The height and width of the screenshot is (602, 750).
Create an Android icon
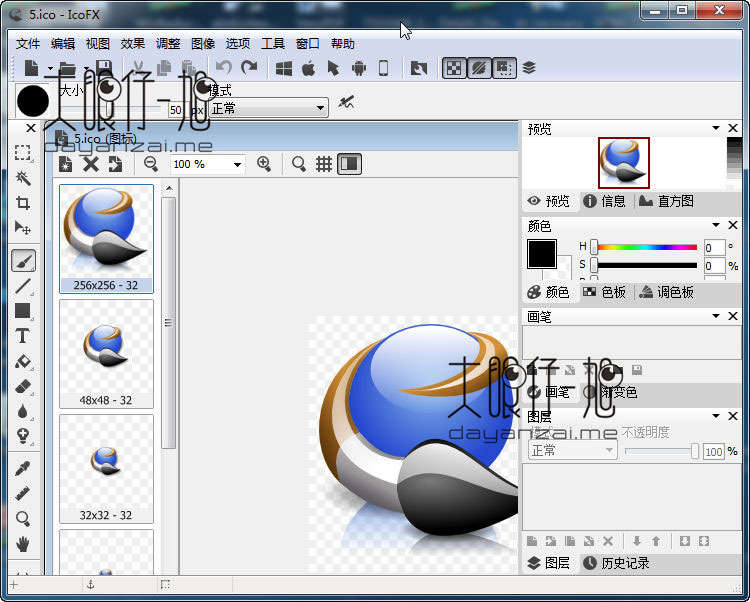point(359,68)
